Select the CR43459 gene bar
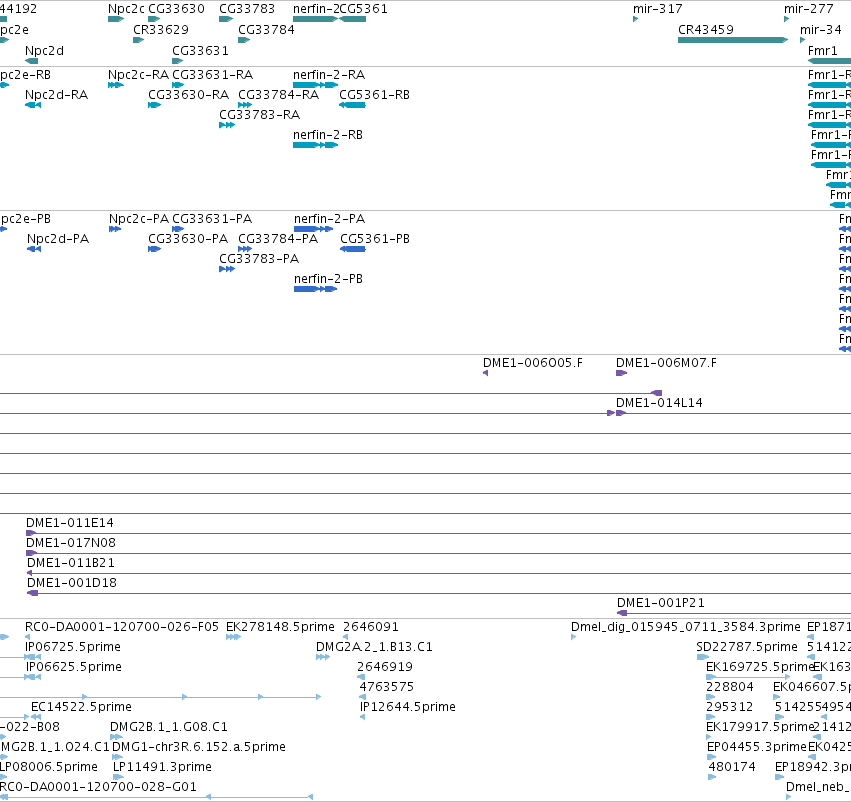This screenshot has width=851, height=802. click(733, 40)
